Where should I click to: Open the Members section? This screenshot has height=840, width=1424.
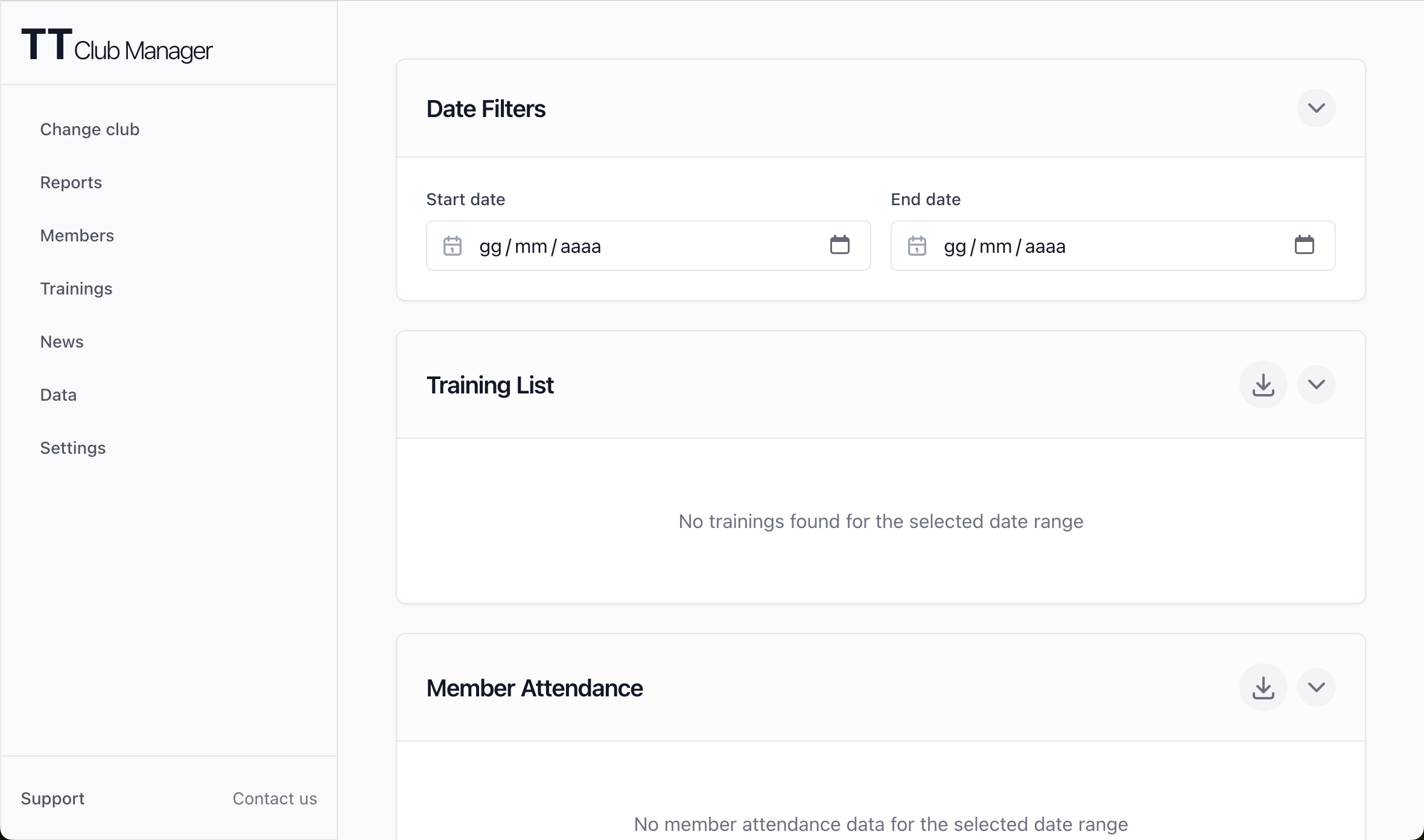click(77, 236)
